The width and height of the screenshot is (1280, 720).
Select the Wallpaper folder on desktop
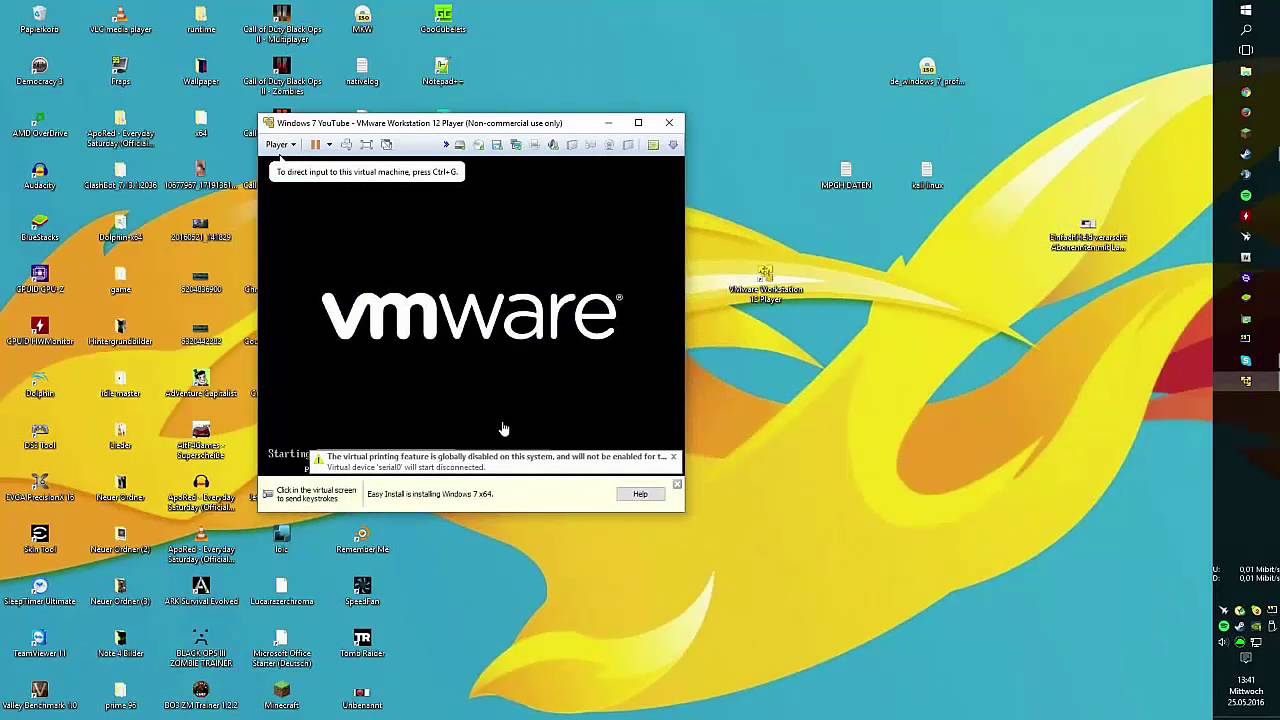(201, 71)
